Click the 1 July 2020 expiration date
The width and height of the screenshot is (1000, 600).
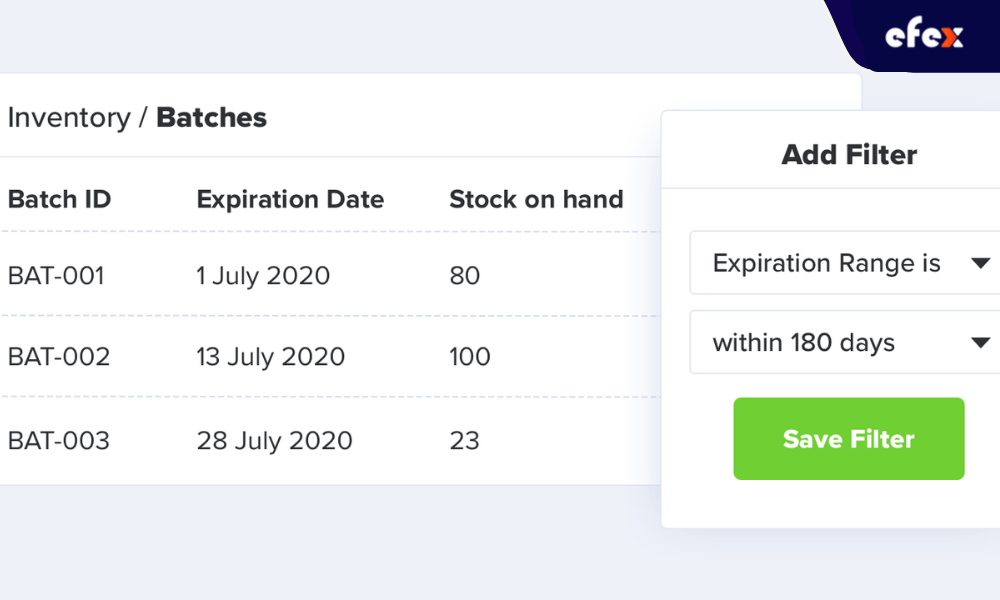coord(263,276)
